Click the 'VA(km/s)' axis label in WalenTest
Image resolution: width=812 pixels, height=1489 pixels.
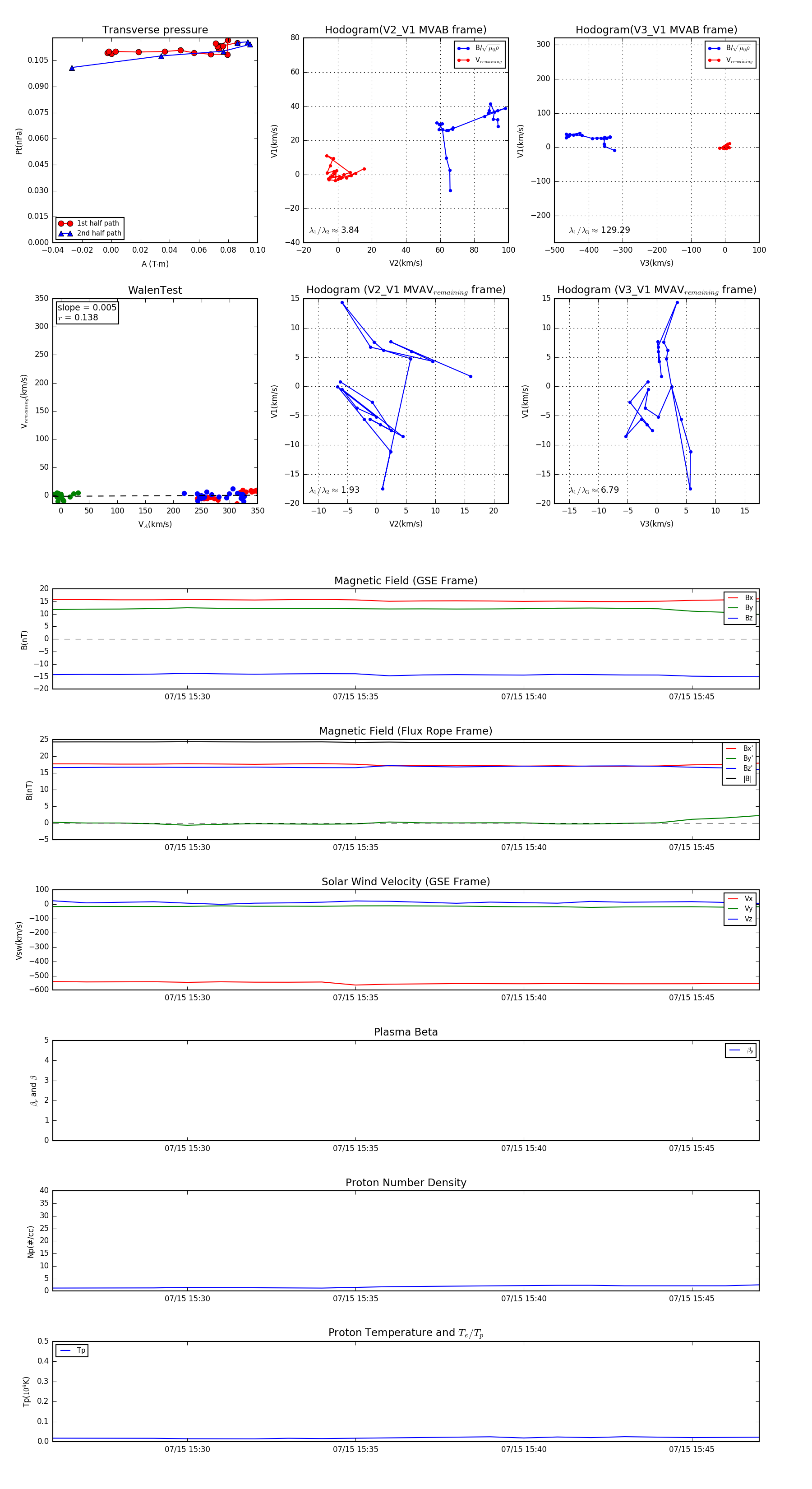point(155,524)
